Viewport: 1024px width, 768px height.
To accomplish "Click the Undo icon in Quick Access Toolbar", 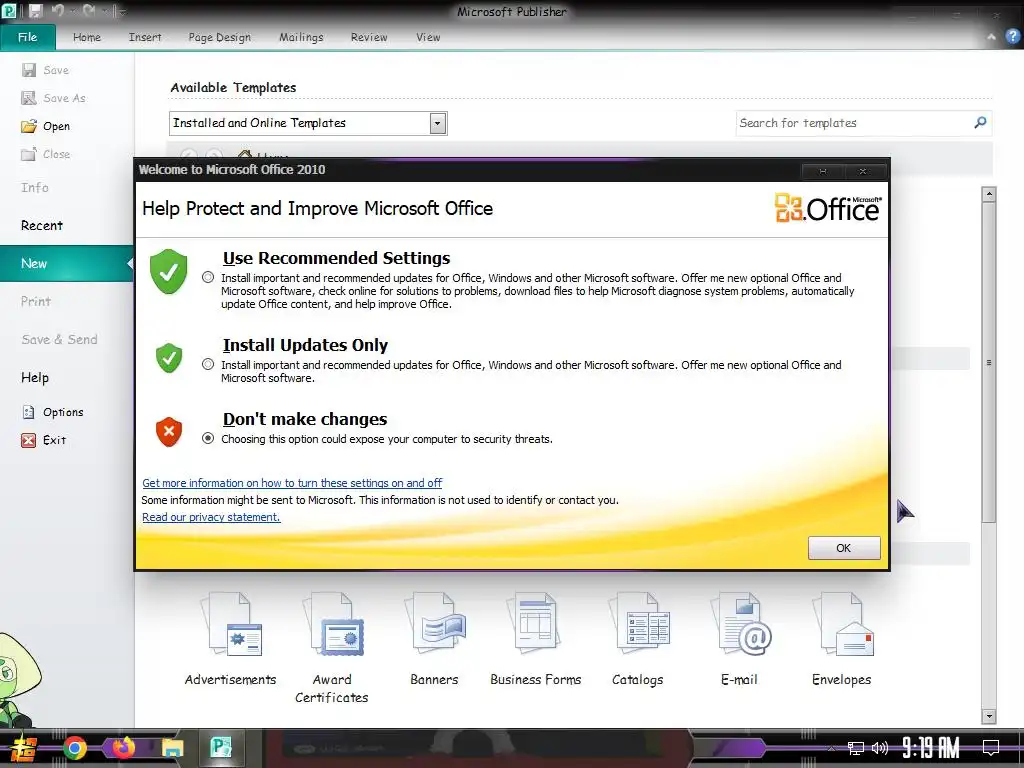I will pyautogui.click(x=57, y=11).
